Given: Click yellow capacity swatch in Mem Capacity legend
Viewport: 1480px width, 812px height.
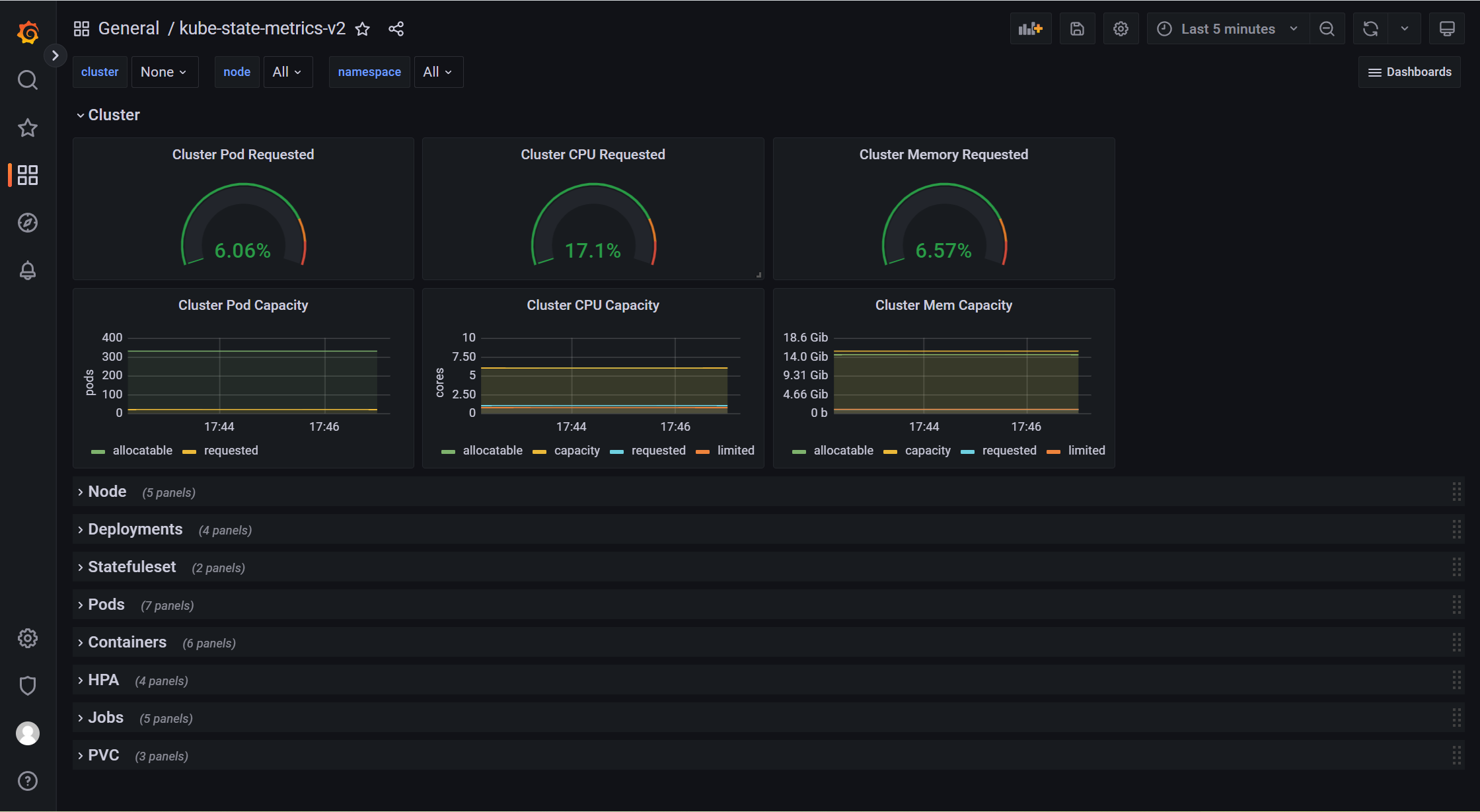Looking at the screenshot, I should point(890,452).
